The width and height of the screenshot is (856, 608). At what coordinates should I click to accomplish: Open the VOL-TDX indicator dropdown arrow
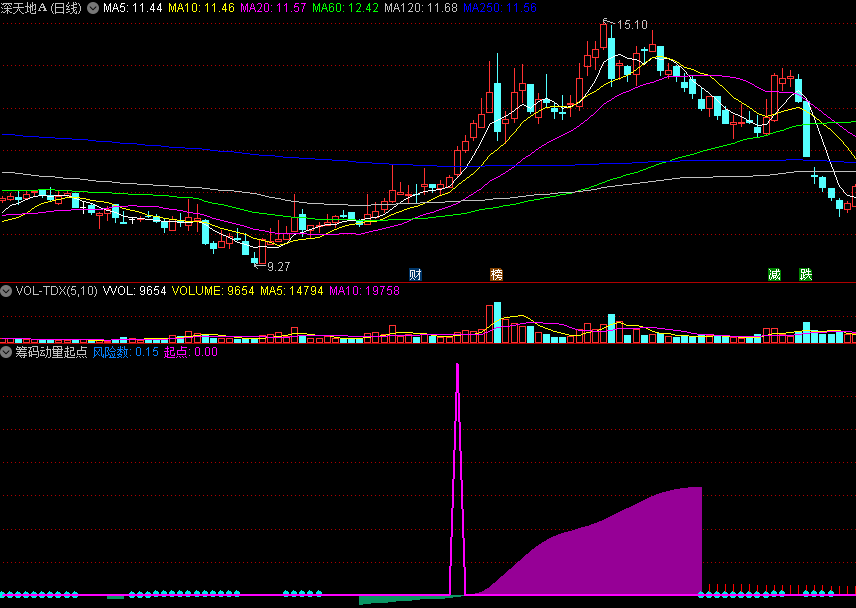[7, 291]
